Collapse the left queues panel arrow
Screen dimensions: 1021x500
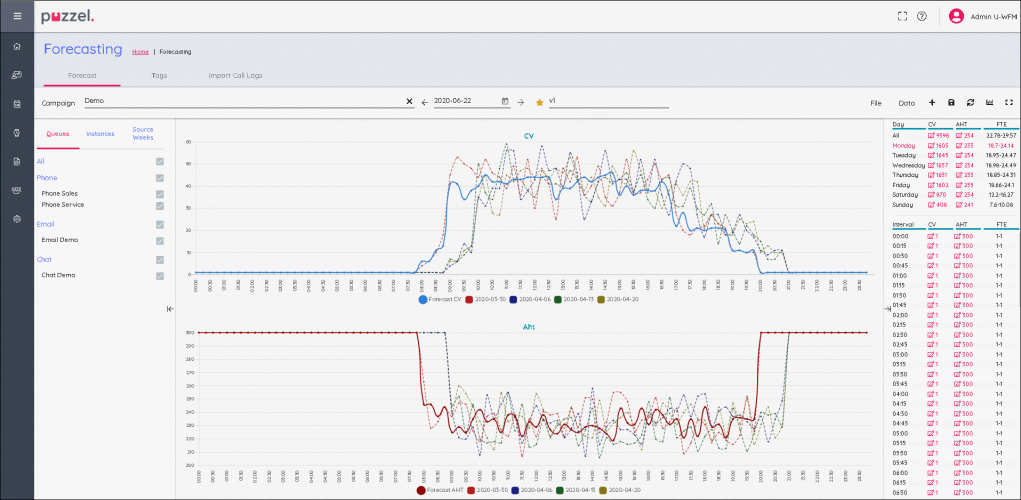point(169,309)
